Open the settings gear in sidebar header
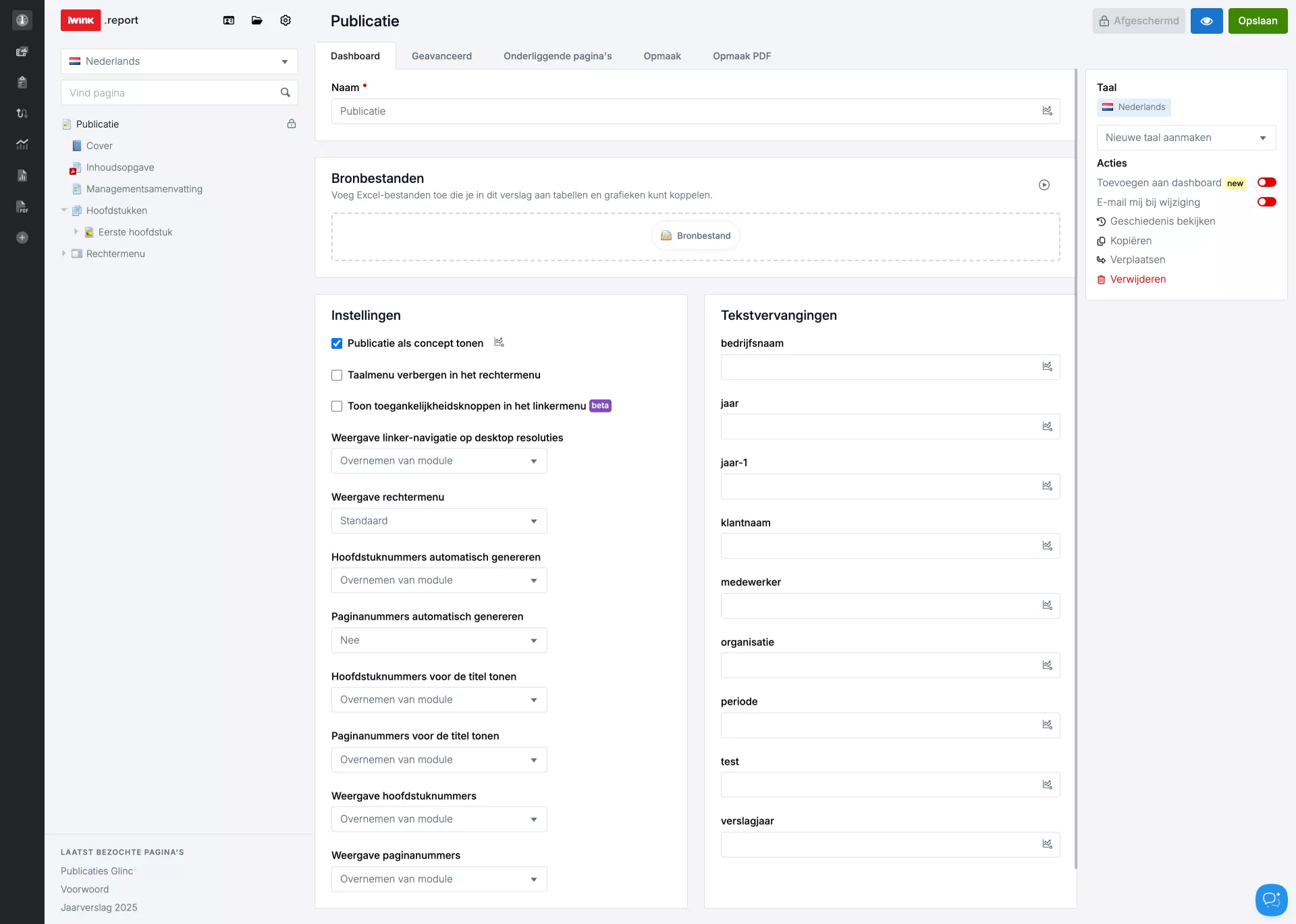 (286, 20)
